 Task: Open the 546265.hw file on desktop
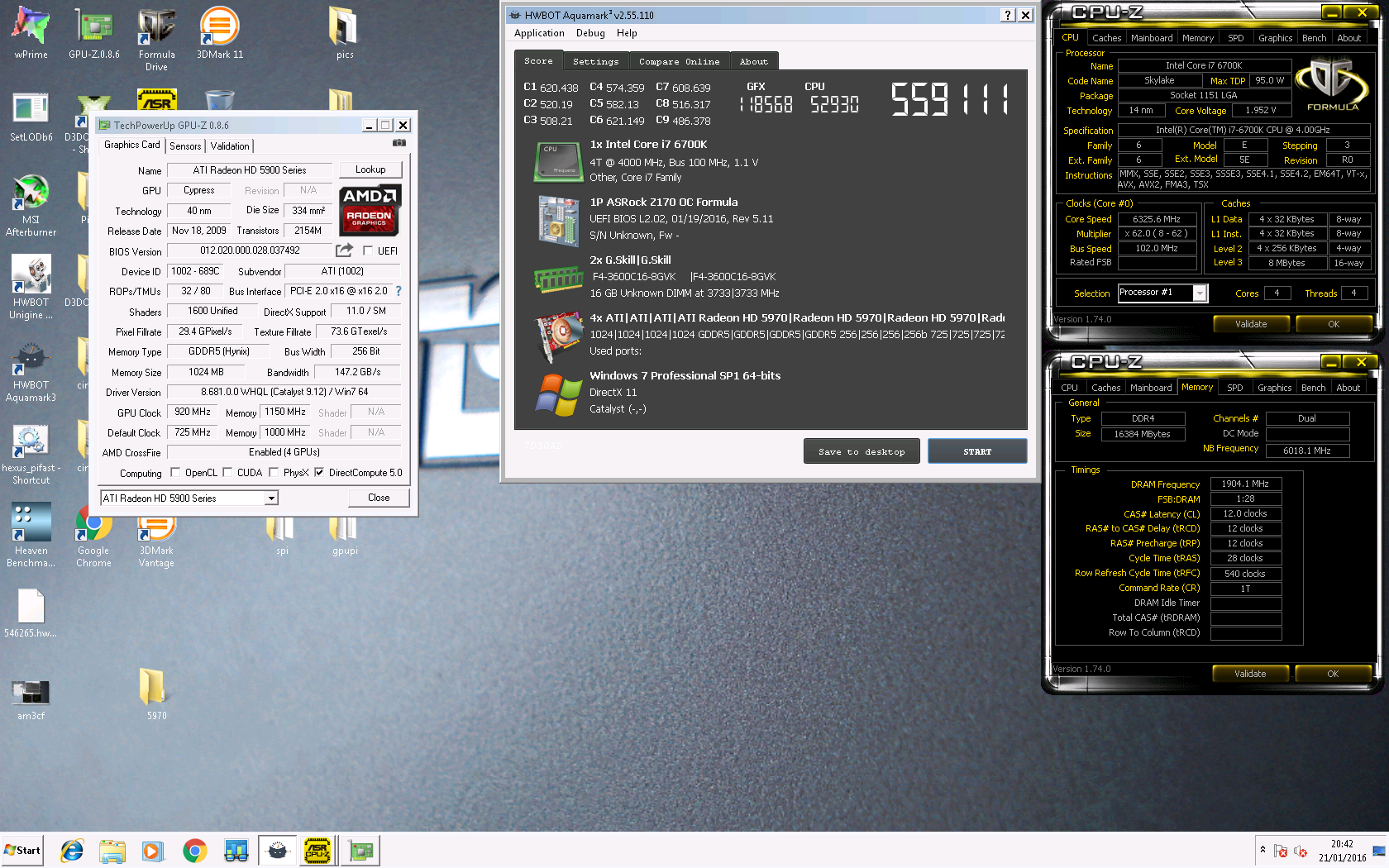click(31, 613)
